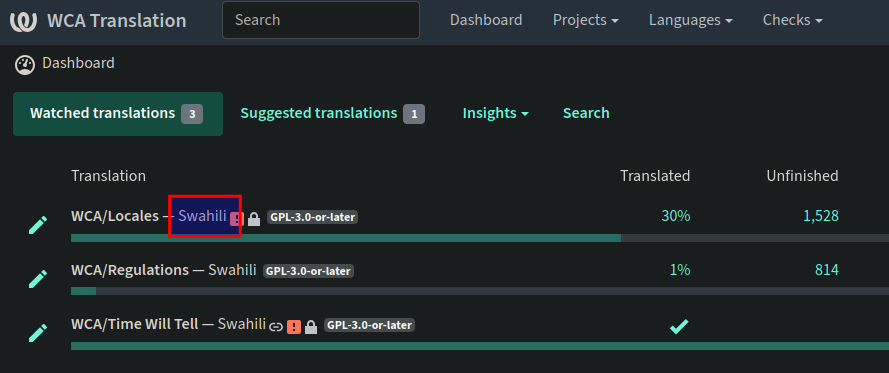Open the WCA Translation home link
The image size is (889, 373).
click(116, 20)
